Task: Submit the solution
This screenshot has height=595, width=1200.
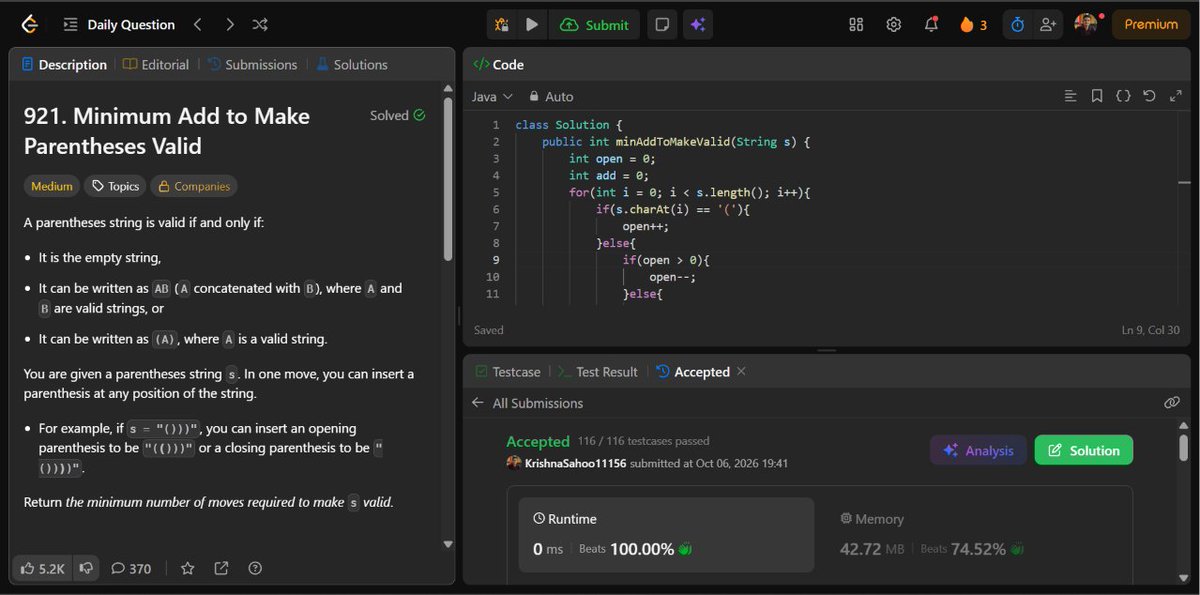Action: pyautogui.click(x=595, y=24)
